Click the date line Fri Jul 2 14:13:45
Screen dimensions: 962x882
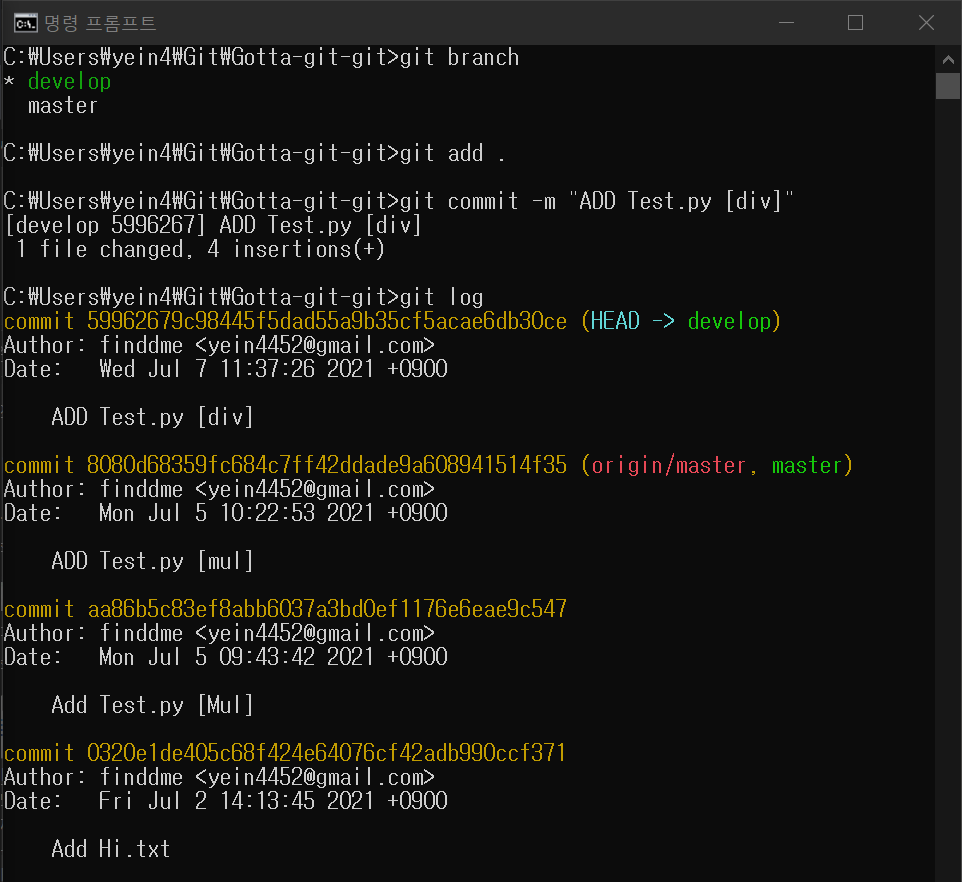226,801
